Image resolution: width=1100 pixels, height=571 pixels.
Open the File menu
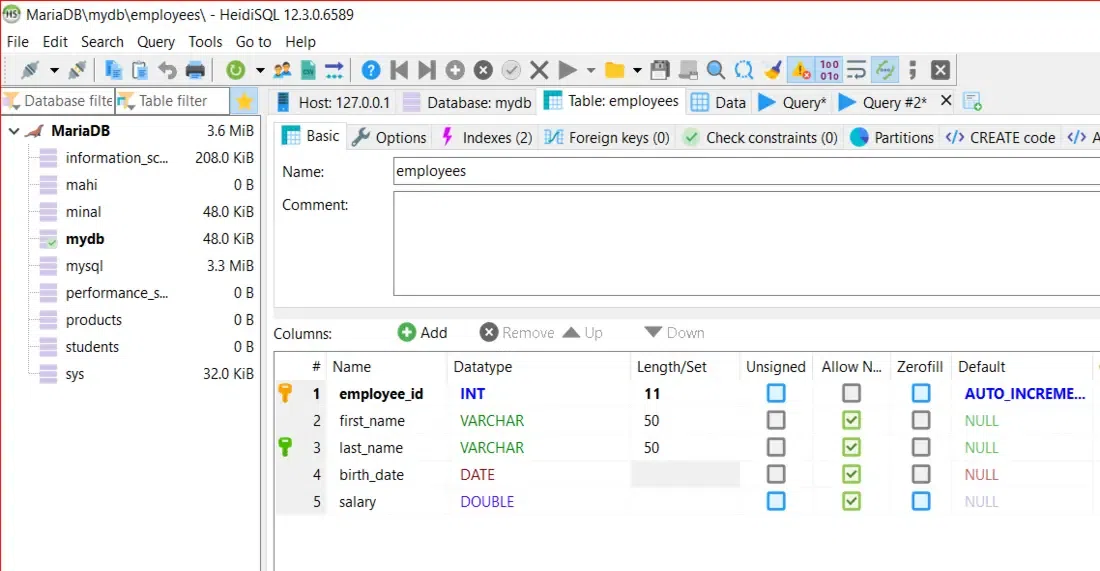(18, 42)
